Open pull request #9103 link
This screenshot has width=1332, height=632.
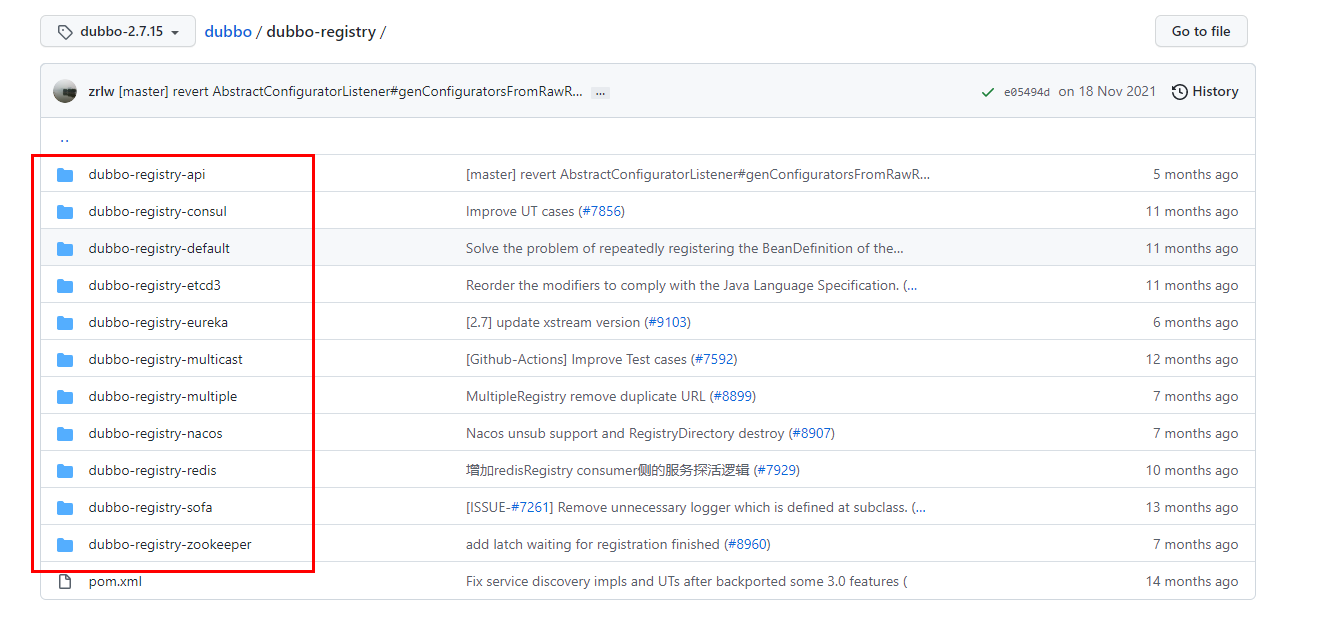pyautogui.click(x=667, y=322)
